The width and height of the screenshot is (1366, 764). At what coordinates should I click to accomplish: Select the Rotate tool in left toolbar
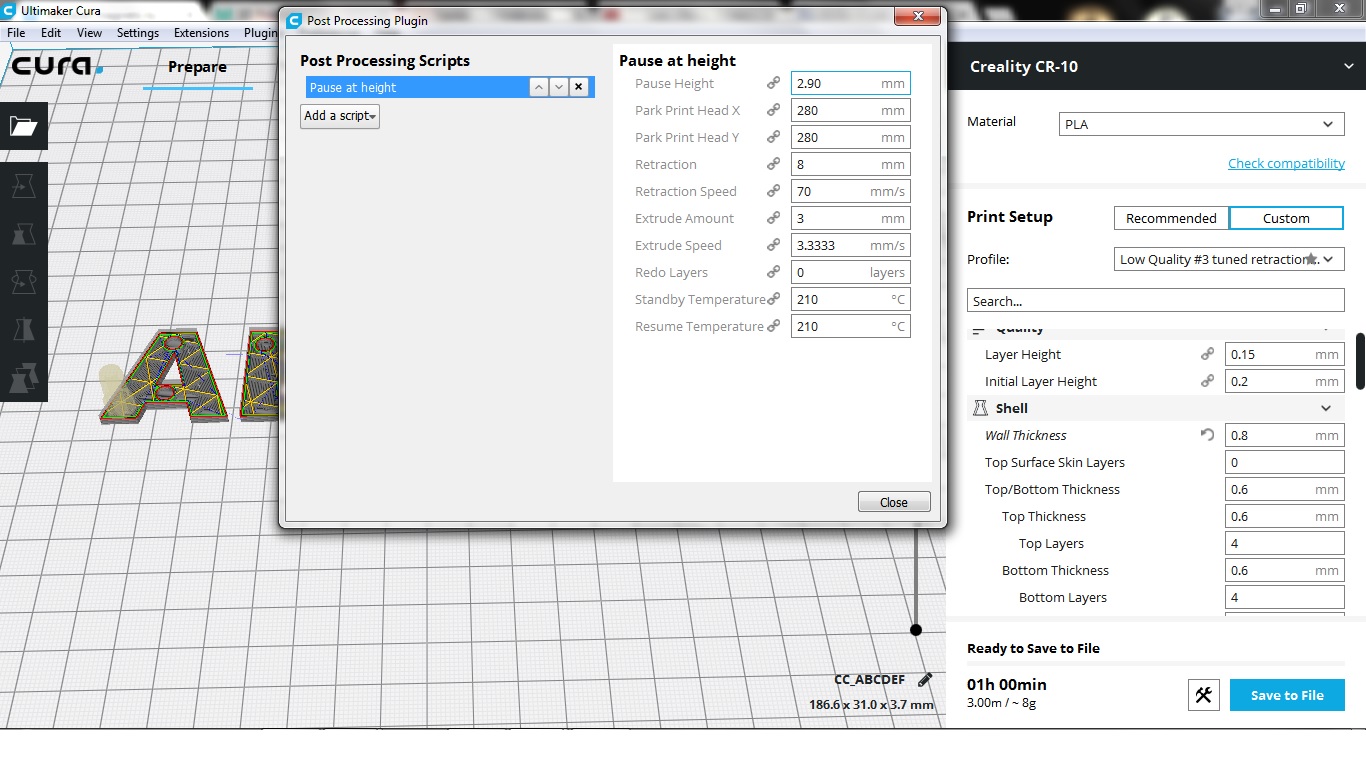coord(23,282)
